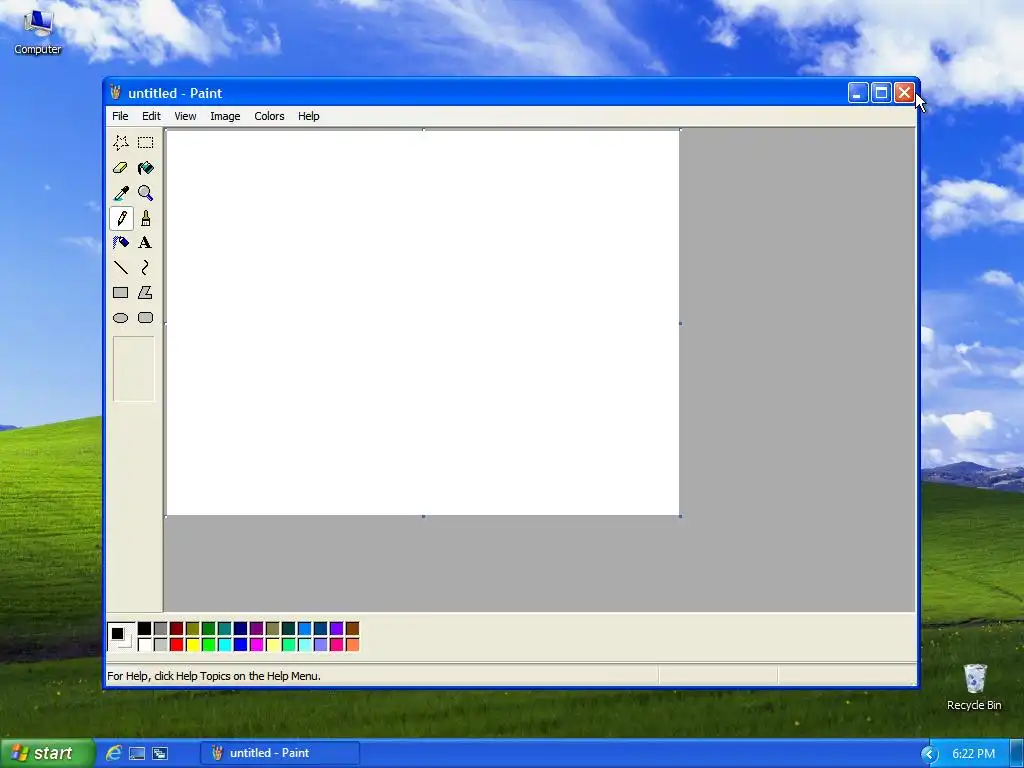Select the Polygon tool
Screen dimensions: 1024x768
146,293
